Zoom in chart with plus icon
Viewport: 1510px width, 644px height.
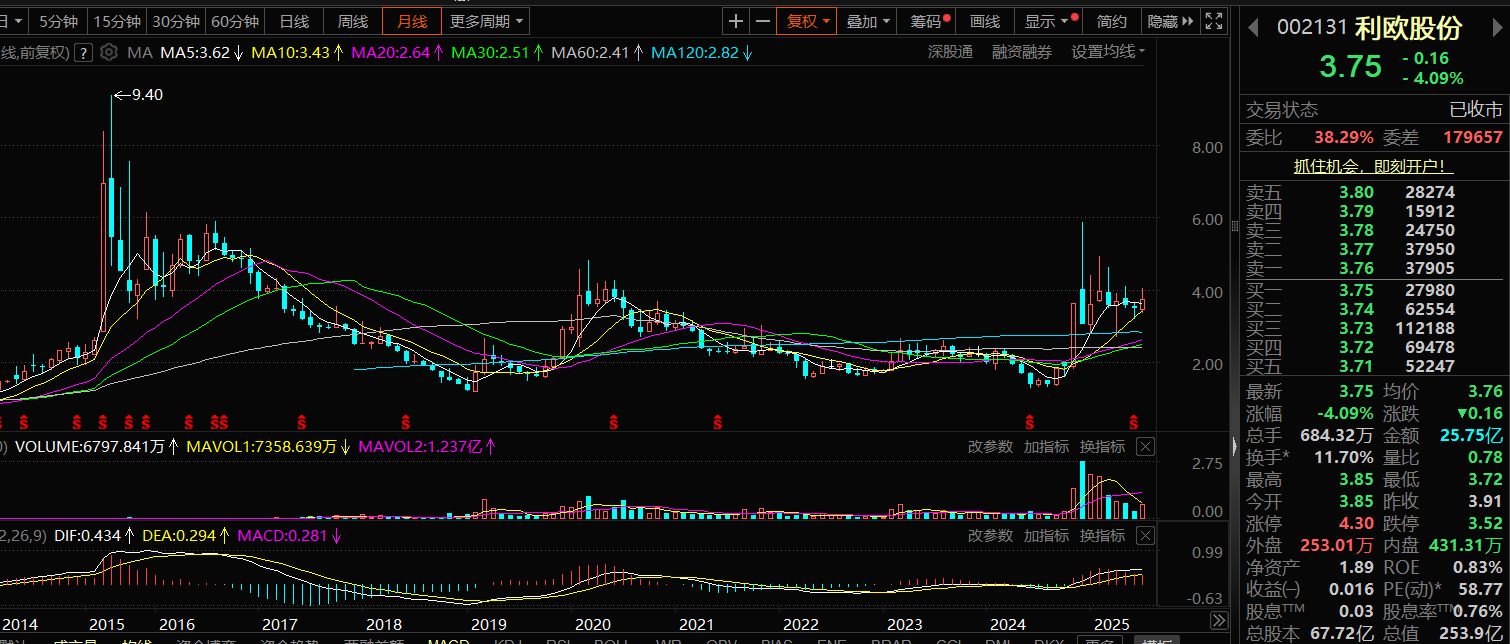pyautogui.click(x=736, y=21)
